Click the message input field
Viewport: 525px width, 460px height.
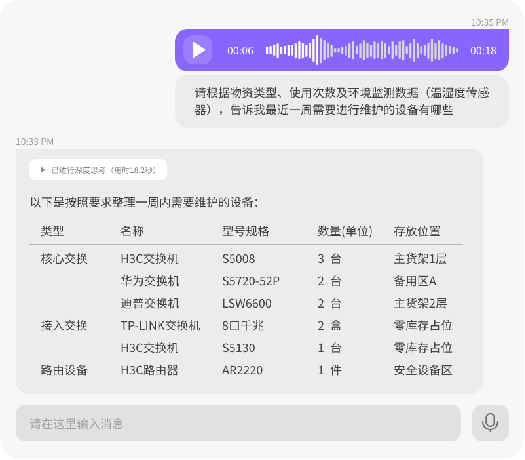coord(238,423)
